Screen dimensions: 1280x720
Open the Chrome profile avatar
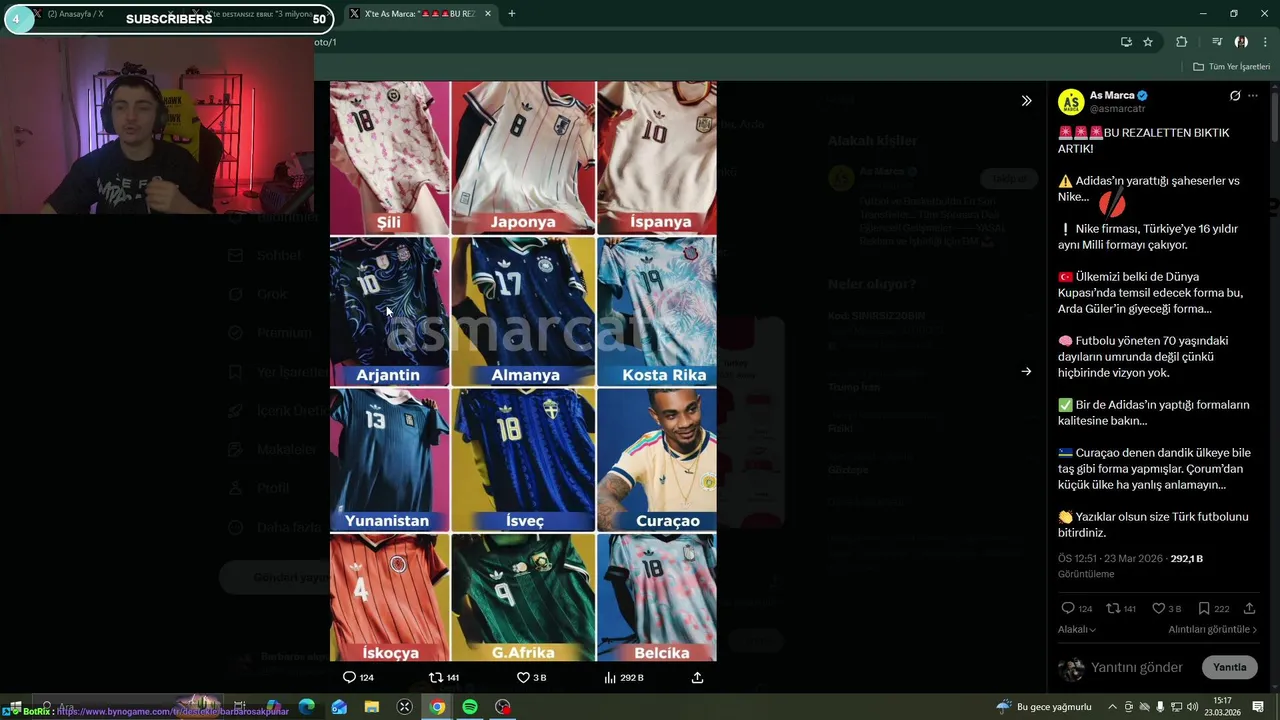click(1241, 42)
